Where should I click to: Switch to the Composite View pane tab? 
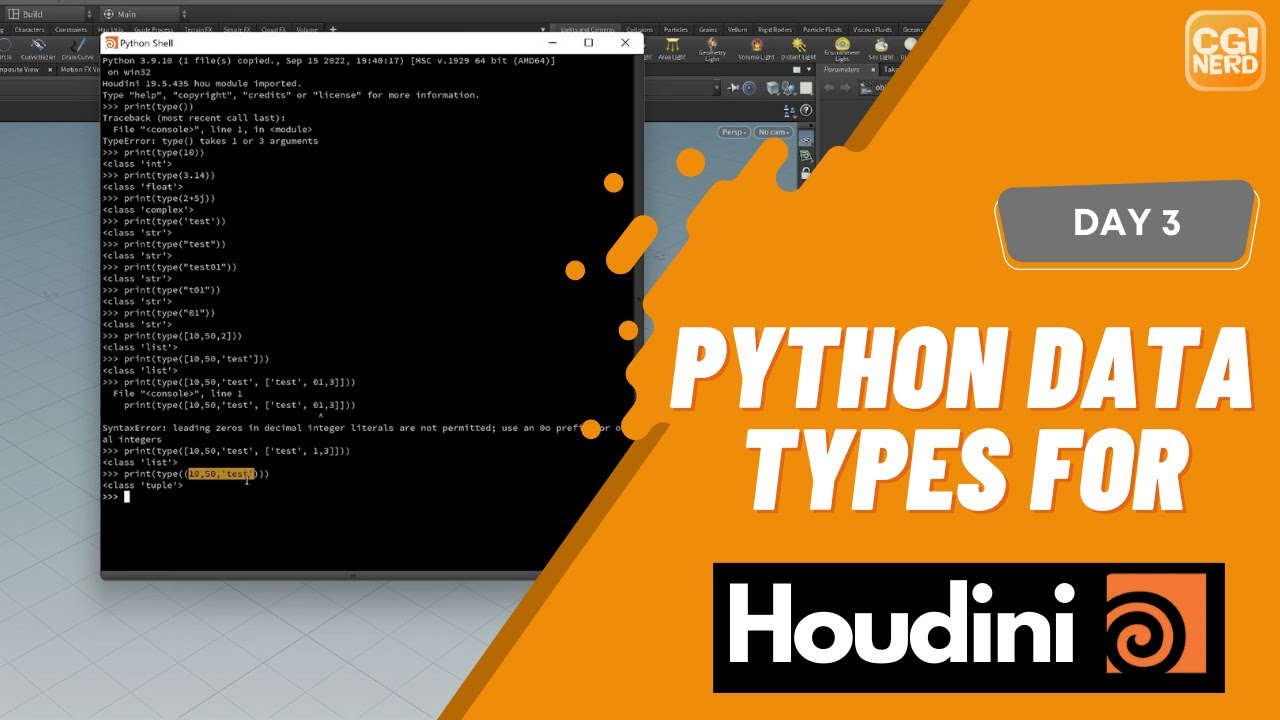coord(18,69)
